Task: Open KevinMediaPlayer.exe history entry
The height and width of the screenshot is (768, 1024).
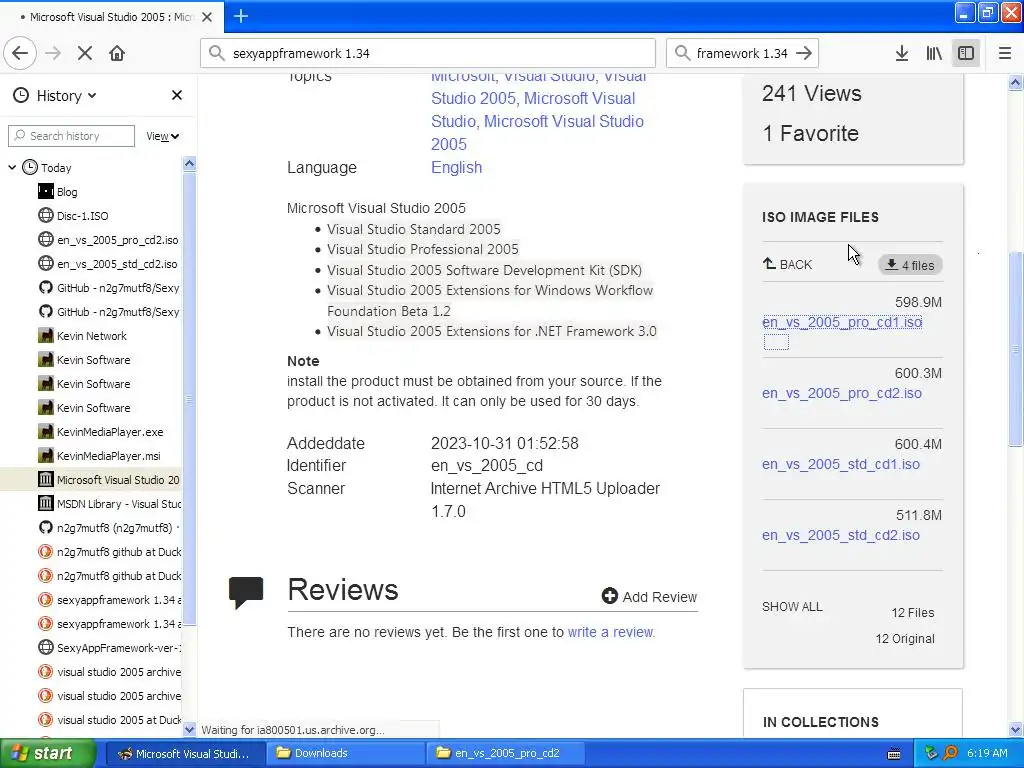Action: click(101, 432)
